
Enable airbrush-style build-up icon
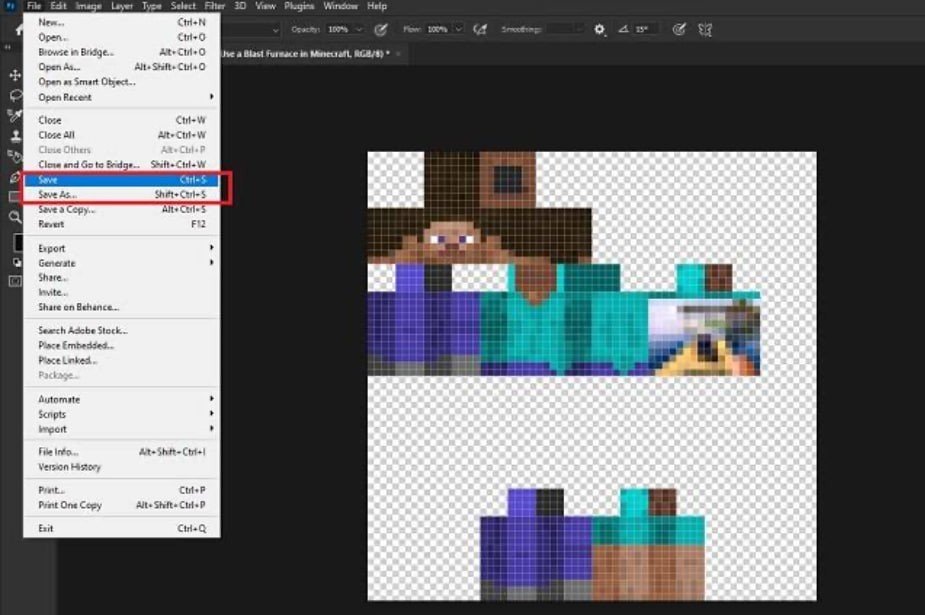tap(480, 29)
